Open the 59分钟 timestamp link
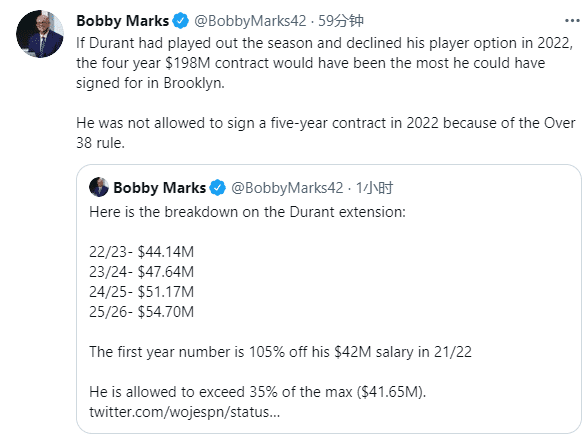The width and height of the screenshot is (585, 436). tap(341, 21)
